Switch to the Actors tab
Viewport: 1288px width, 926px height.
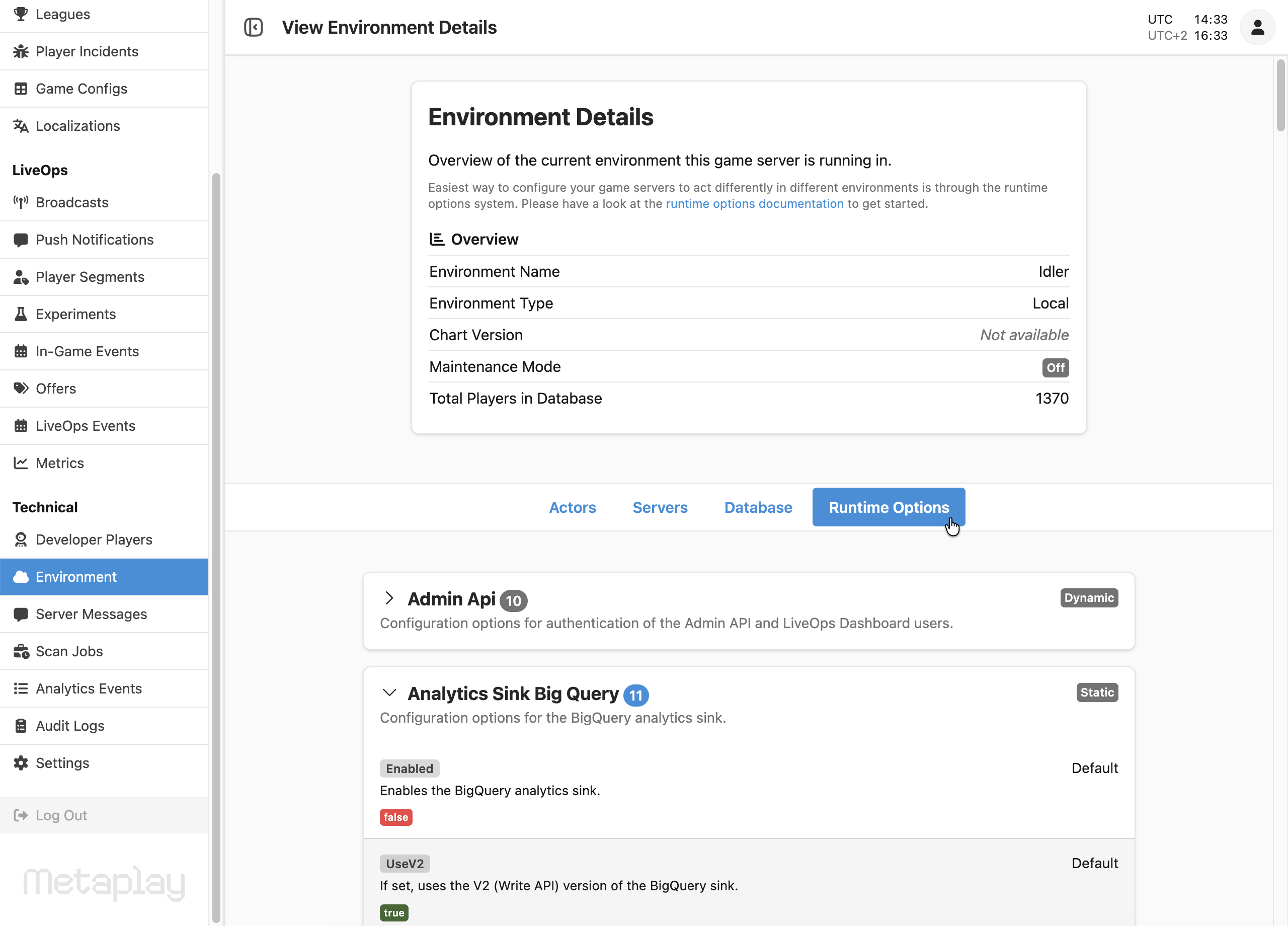pyautogui.click(x=573, y=507)
